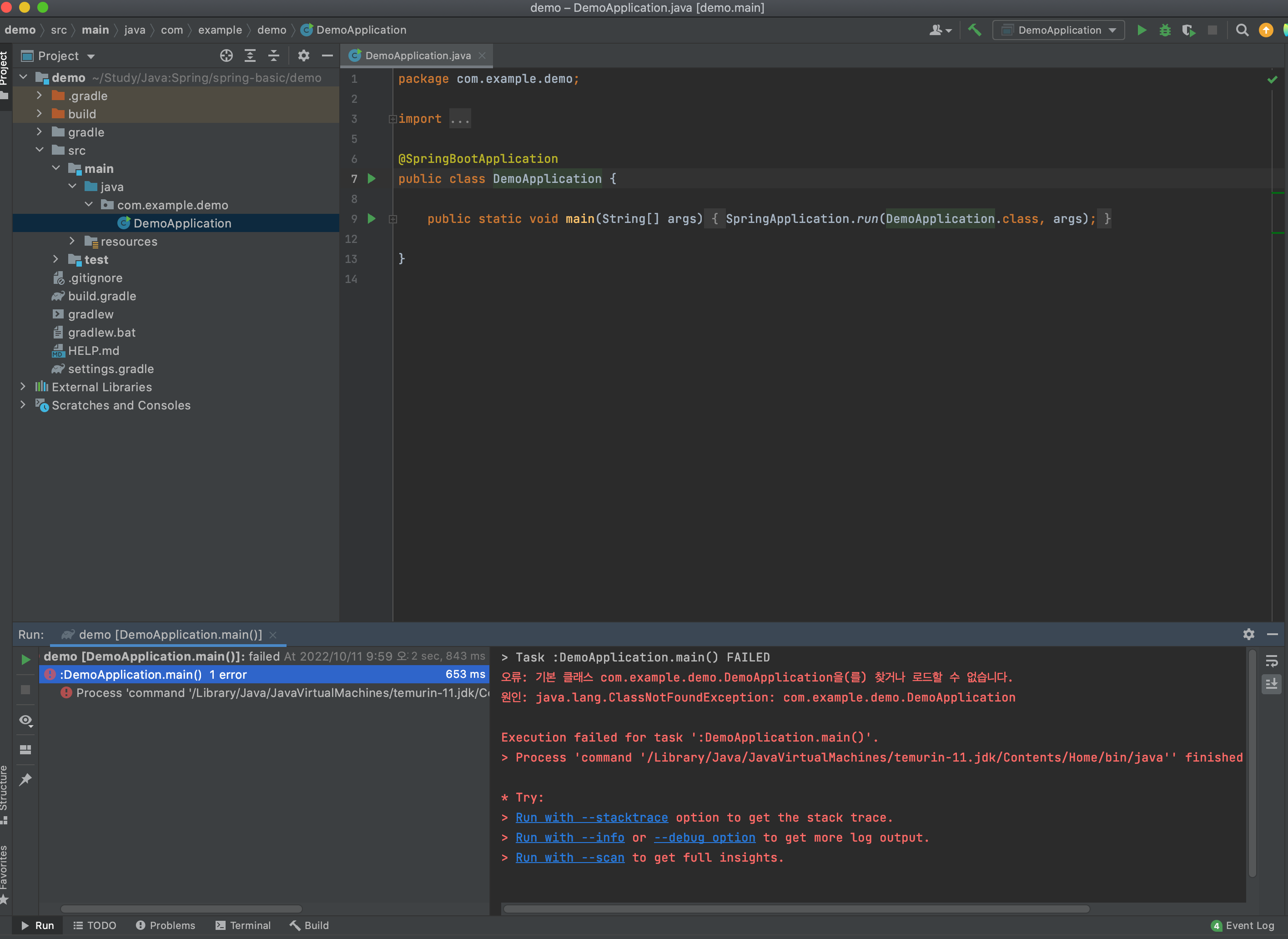Open Run panel settings gear
This screenshot has width=1288, height=939.
tap(1249, 634)
